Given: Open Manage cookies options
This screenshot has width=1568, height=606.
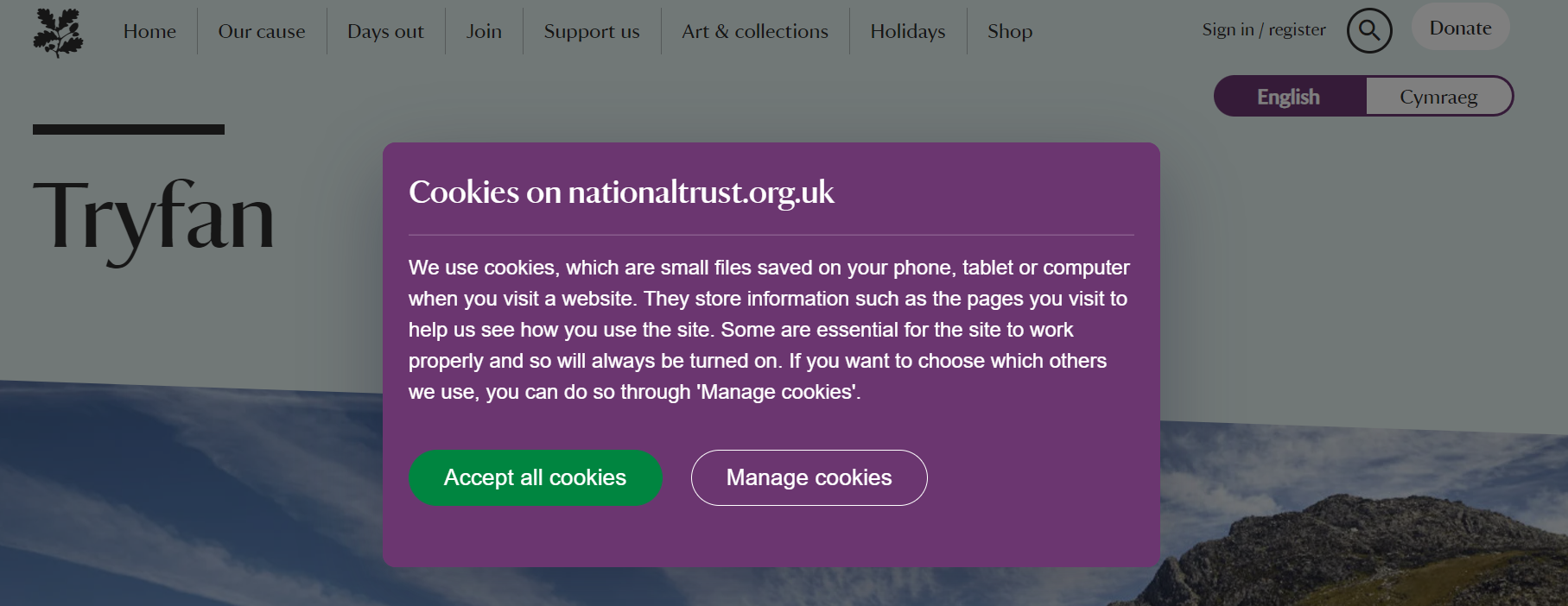Looking at the screenshot, I should pyautogui.click(x=809, y=477).
